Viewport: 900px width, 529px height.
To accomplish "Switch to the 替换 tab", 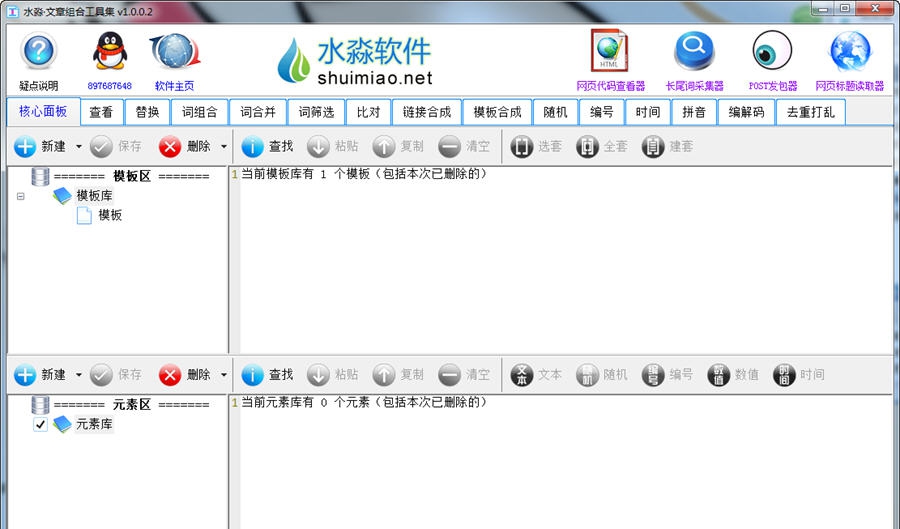I will tap(148, 112).
